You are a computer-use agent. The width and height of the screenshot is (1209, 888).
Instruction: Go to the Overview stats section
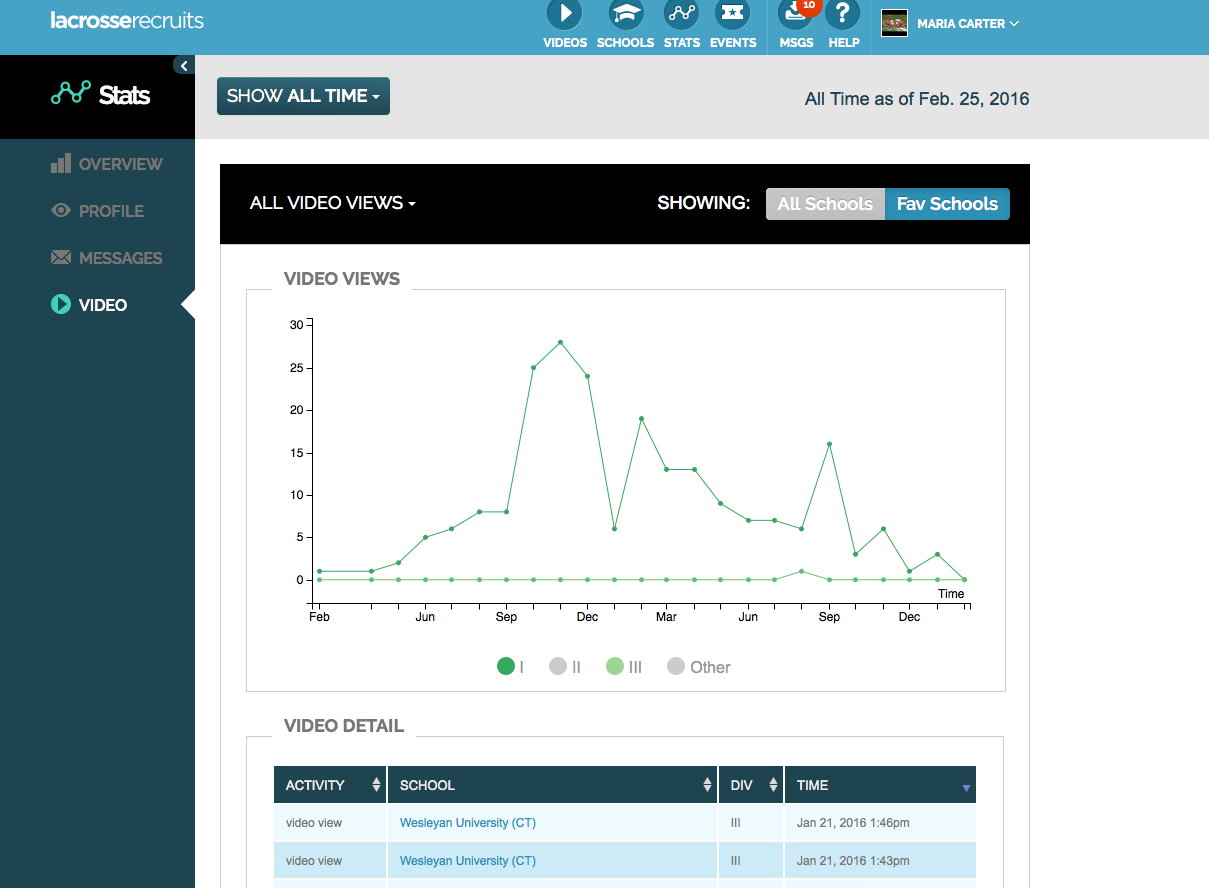[x=120, y=164]
